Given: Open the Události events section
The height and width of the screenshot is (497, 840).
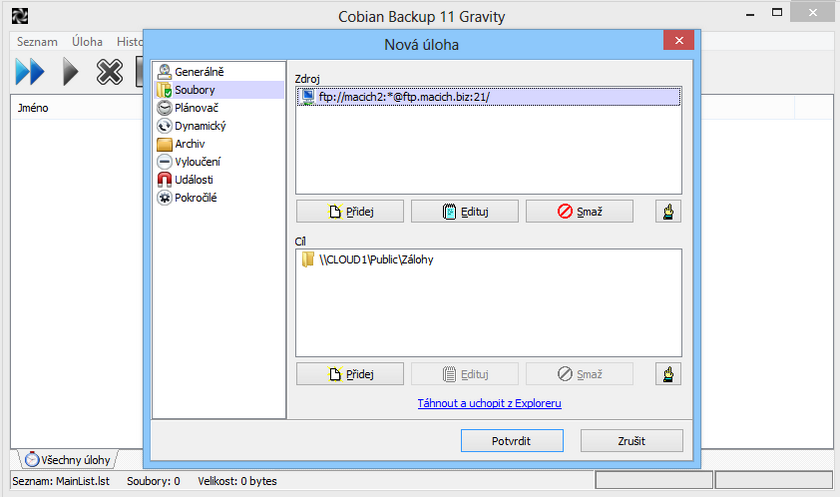Looking at the screenshot, I should click(193, 180).
